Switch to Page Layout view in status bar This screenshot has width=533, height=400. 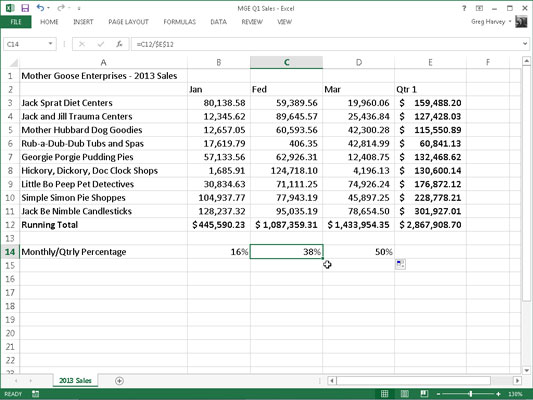point(405,394)
